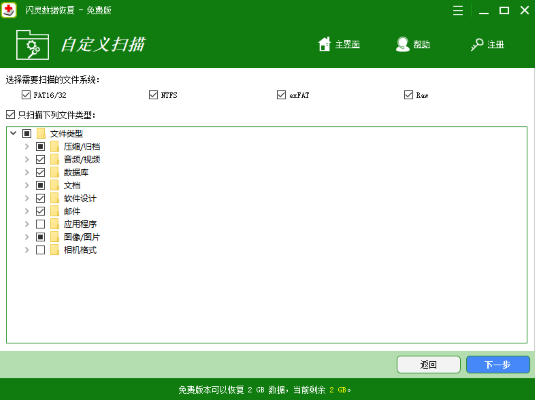Screen dimensions: 535x400
Task: Click the 自定义扫描 folder gear icon
Action: coord(32,45)
